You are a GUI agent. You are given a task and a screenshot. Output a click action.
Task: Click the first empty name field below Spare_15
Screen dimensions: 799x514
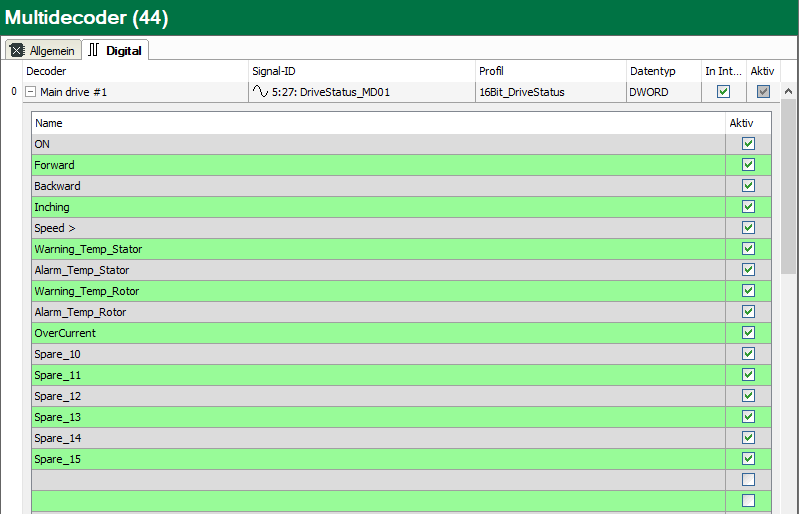(x=378, y=480)
